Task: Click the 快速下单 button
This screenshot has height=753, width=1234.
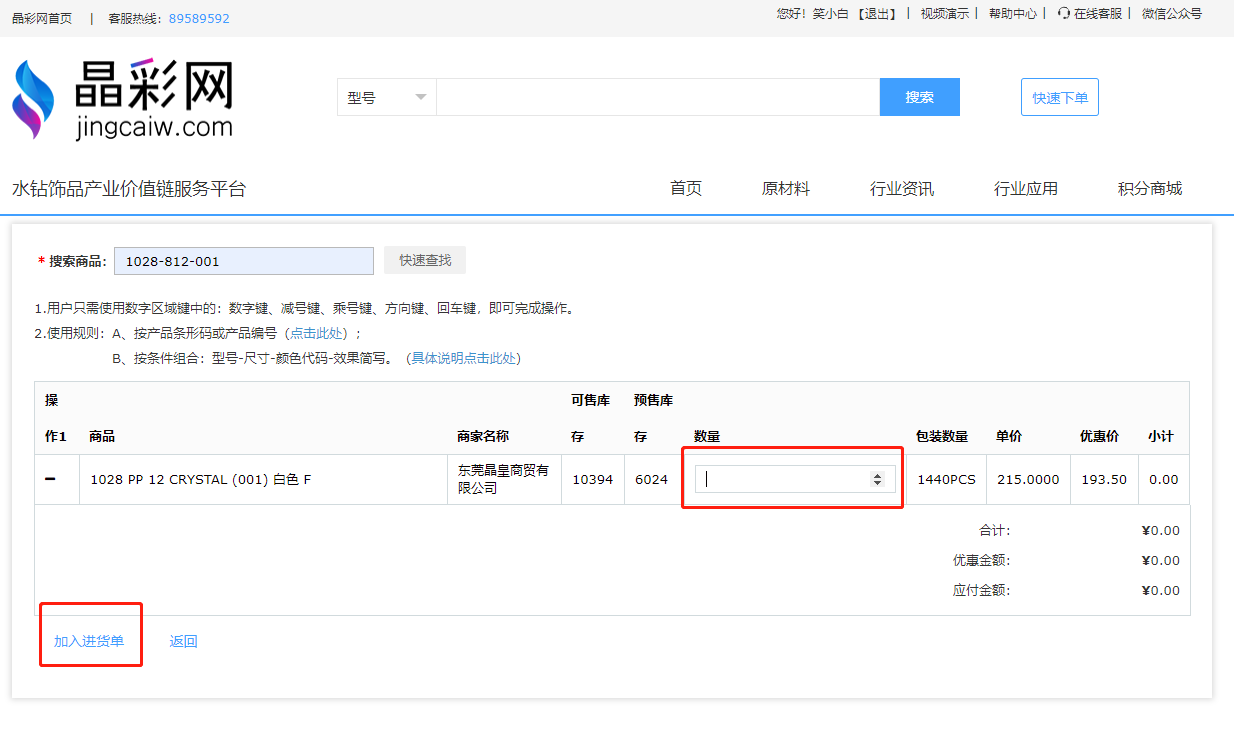Action: pyautogui.click(x=1059, y=97)
